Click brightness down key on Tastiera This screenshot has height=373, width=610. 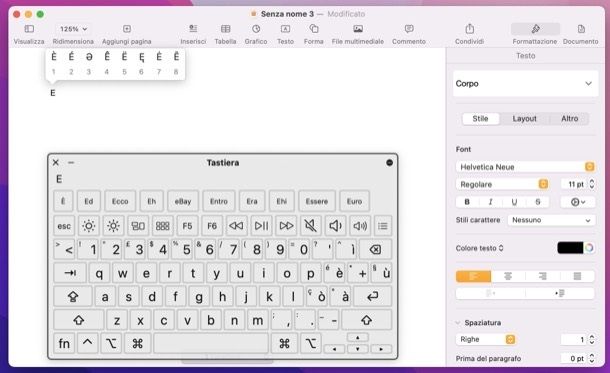89,226
